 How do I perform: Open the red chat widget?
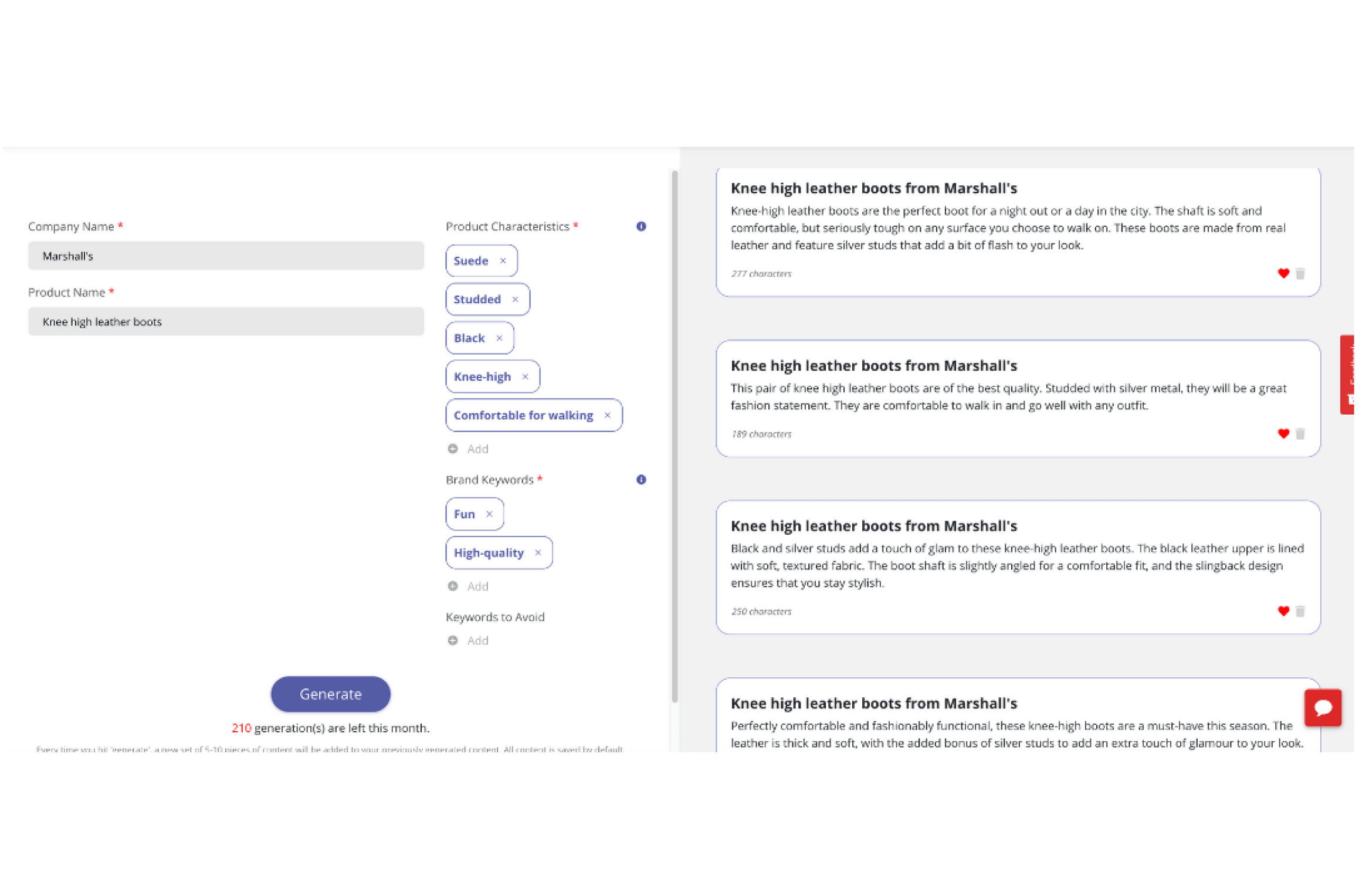(x=1323, y=708)
